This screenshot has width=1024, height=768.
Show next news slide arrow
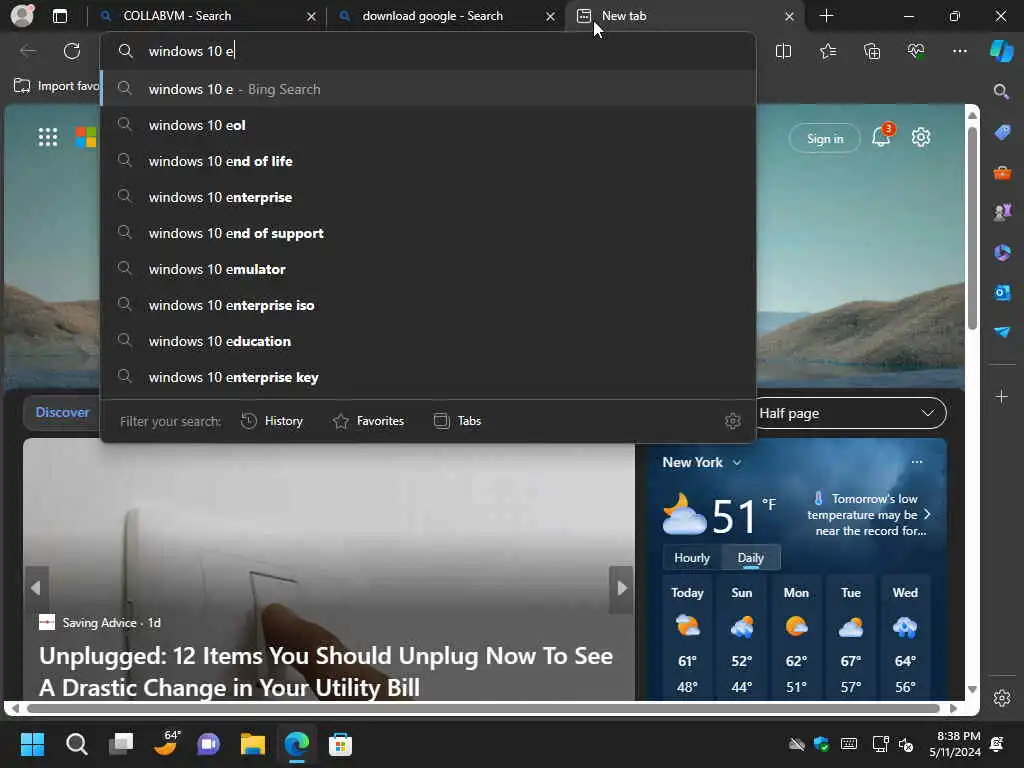pyautogui.click(x=621, y=588)
